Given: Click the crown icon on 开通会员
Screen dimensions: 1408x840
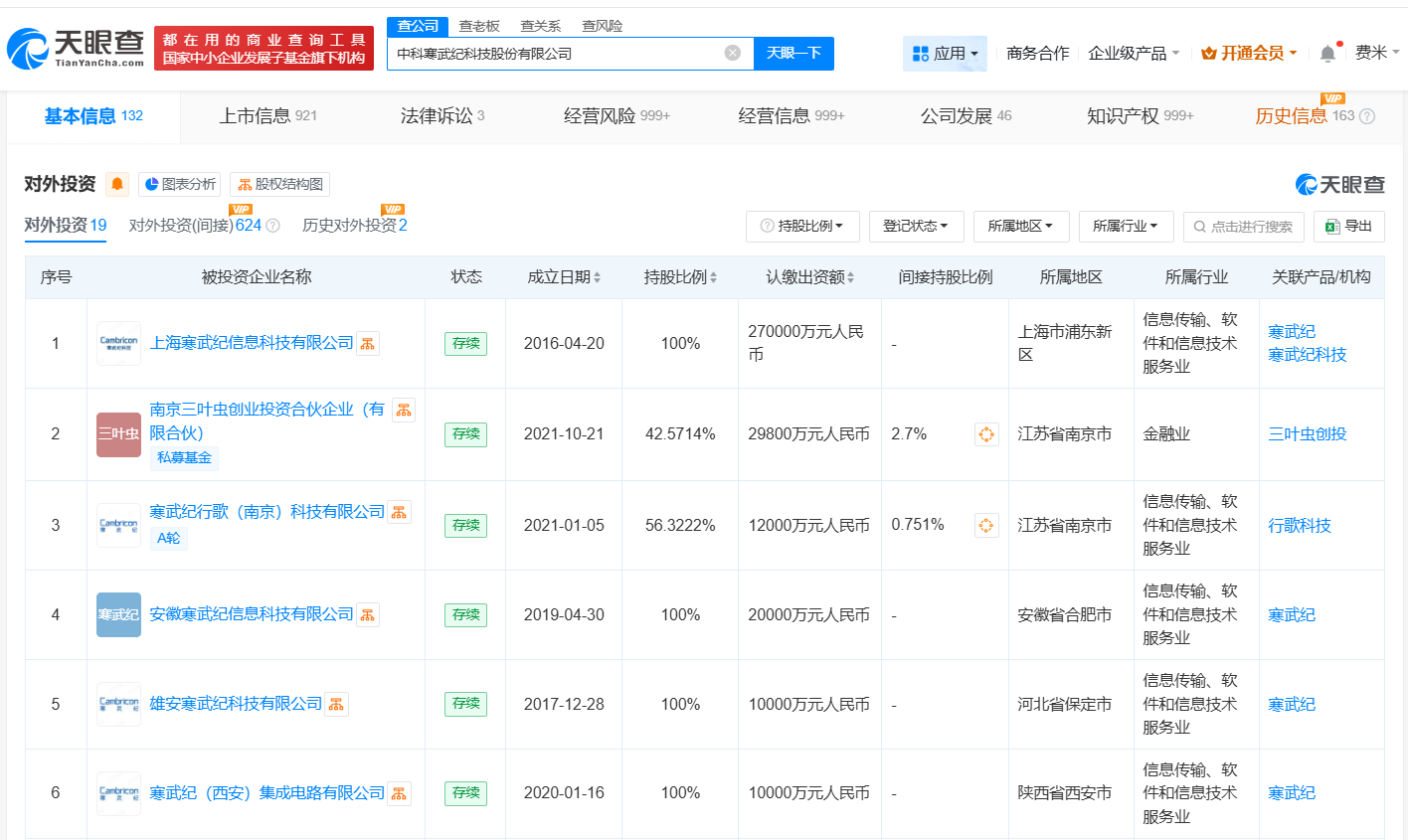Looking at the screenshot, I should tap(1209, 52).
